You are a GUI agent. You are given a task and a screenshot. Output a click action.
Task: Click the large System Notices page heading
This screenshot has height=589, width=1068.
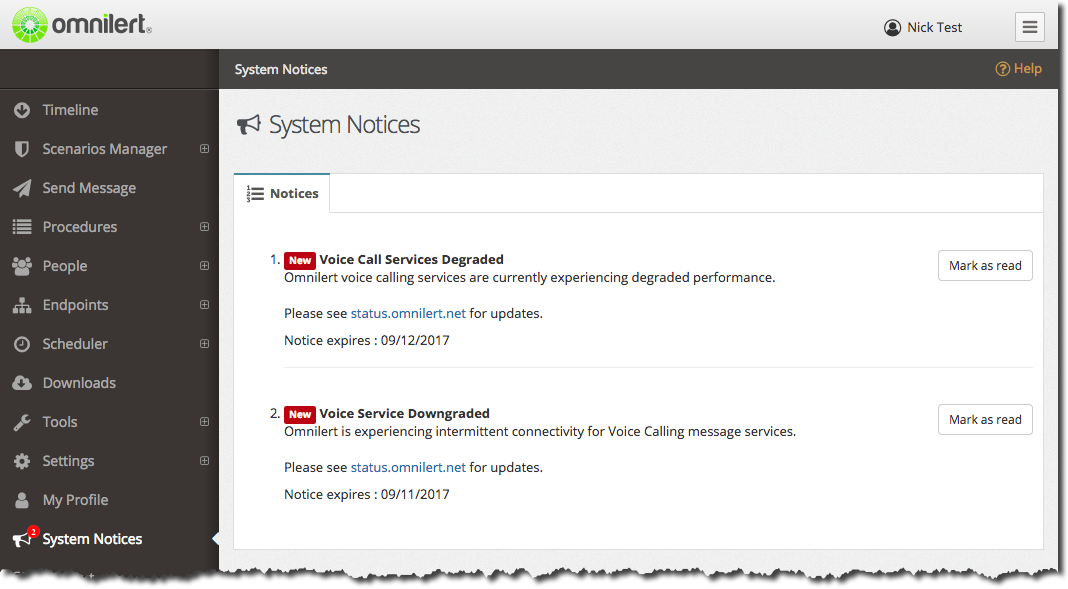(344, 125)
